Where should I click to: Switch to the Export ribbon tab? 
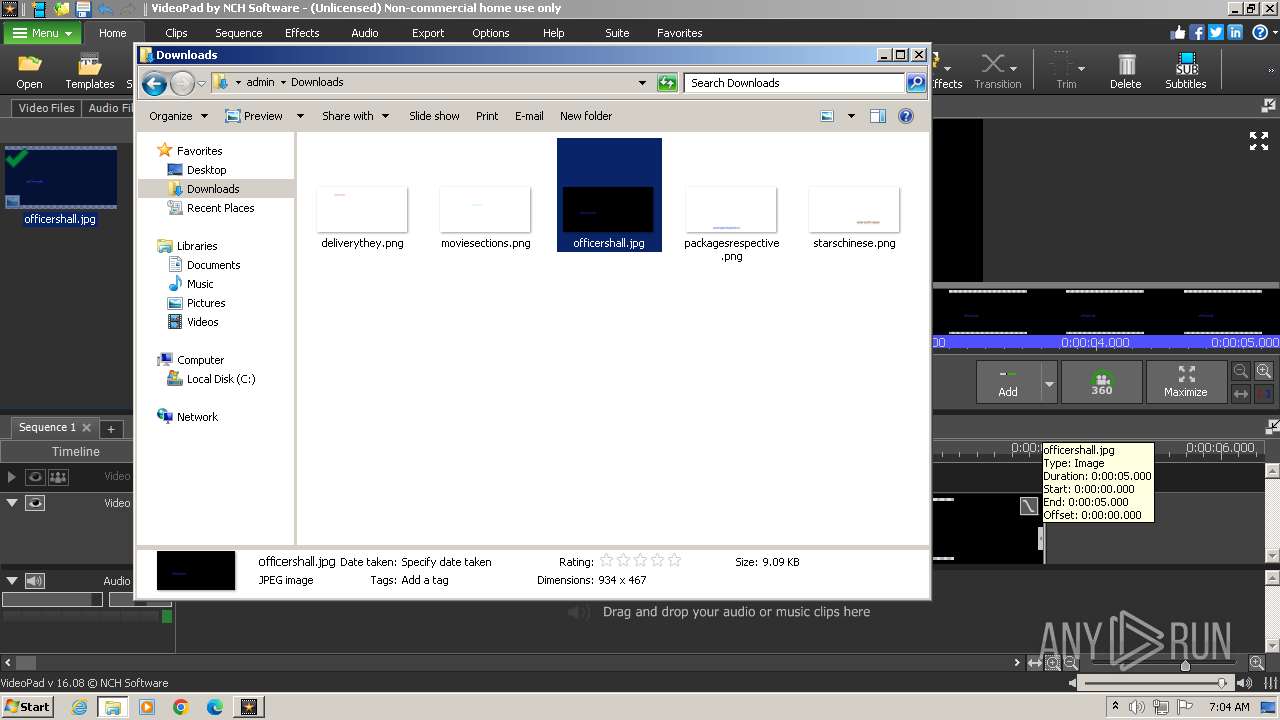(428, 33)
